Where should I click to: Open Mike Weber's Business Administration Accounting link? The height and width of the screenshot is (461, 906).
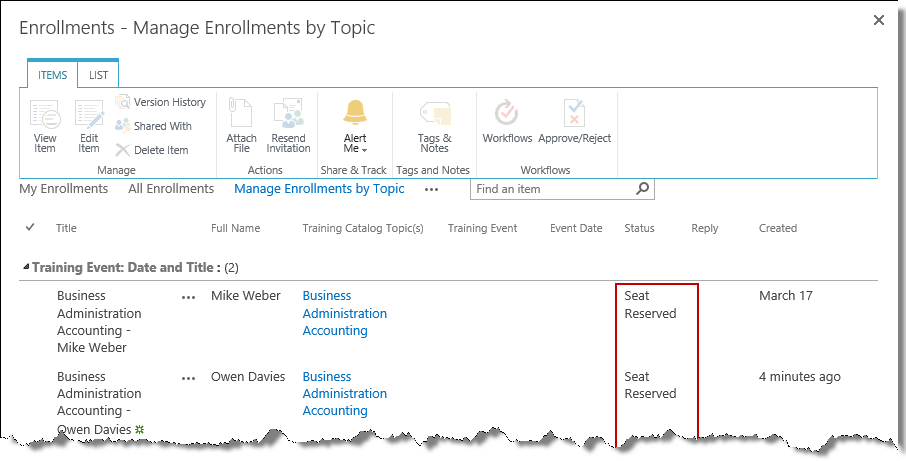(344, 313)
